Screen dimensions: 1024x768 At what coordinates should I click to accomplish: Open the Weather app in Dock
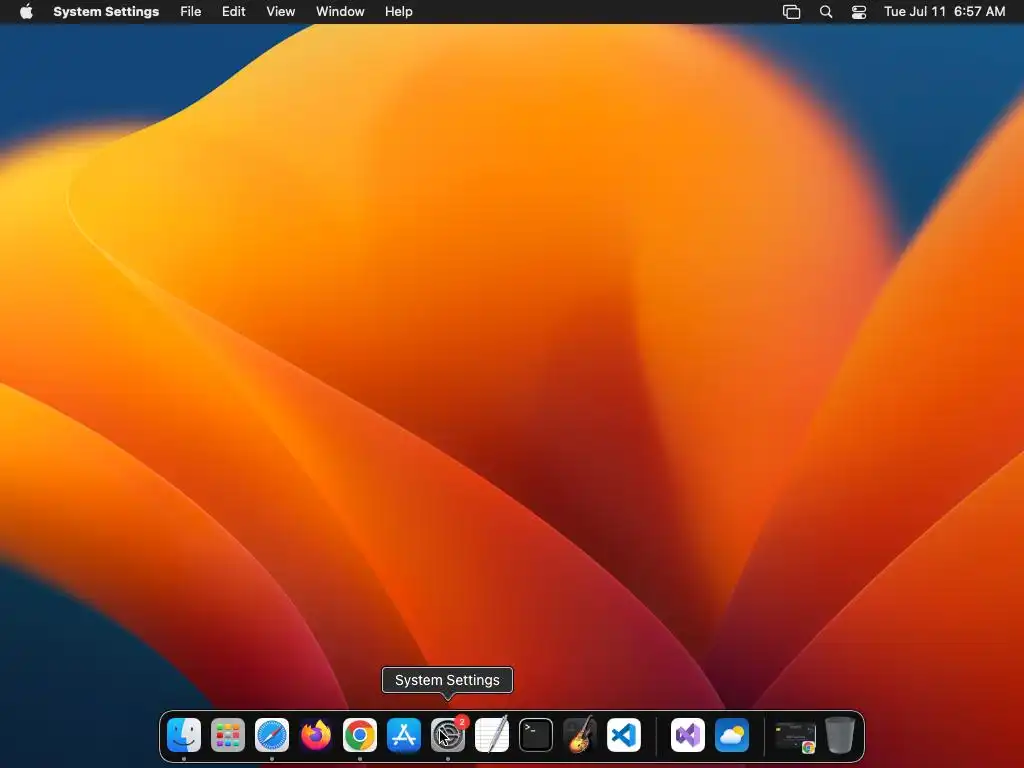[731, 735]
